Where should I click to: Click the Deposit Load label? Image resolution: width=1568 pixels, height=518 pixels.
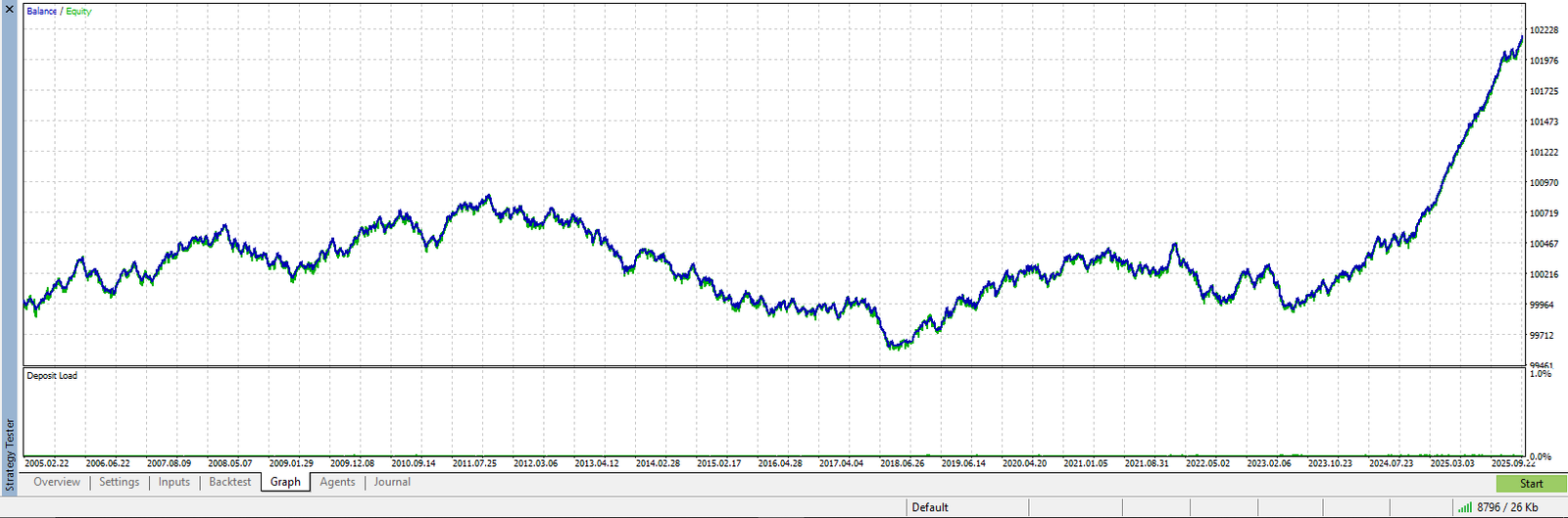tap(52, 376)
